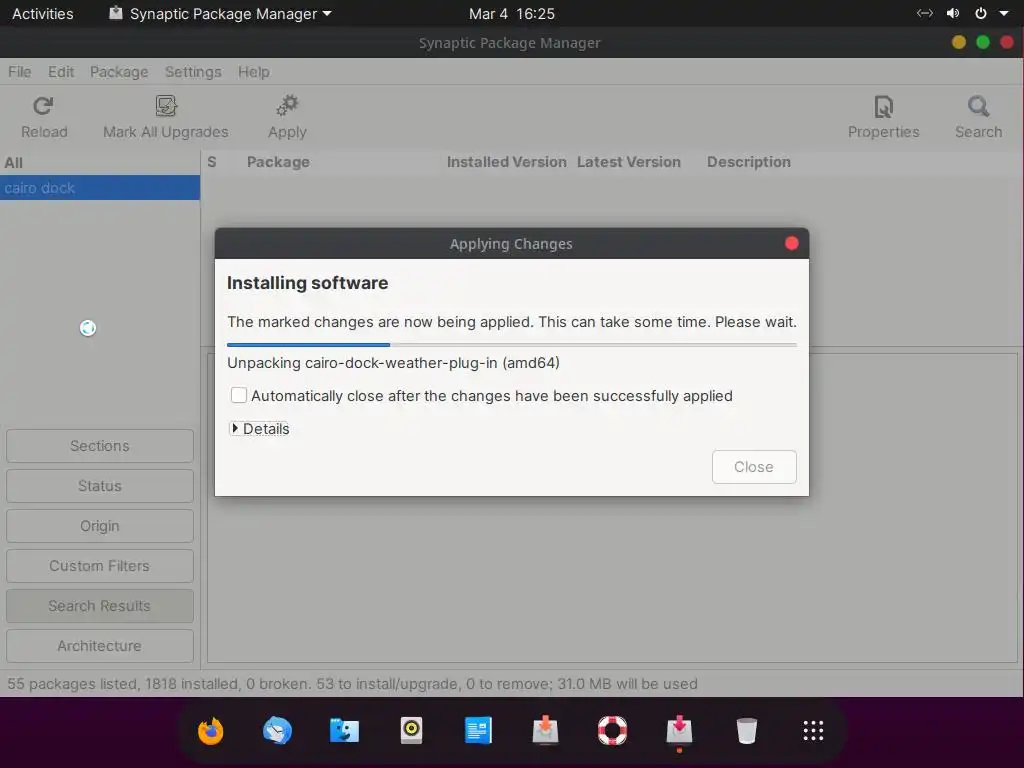Click Activities in the top bar
1024x768 pixels.
42,13
